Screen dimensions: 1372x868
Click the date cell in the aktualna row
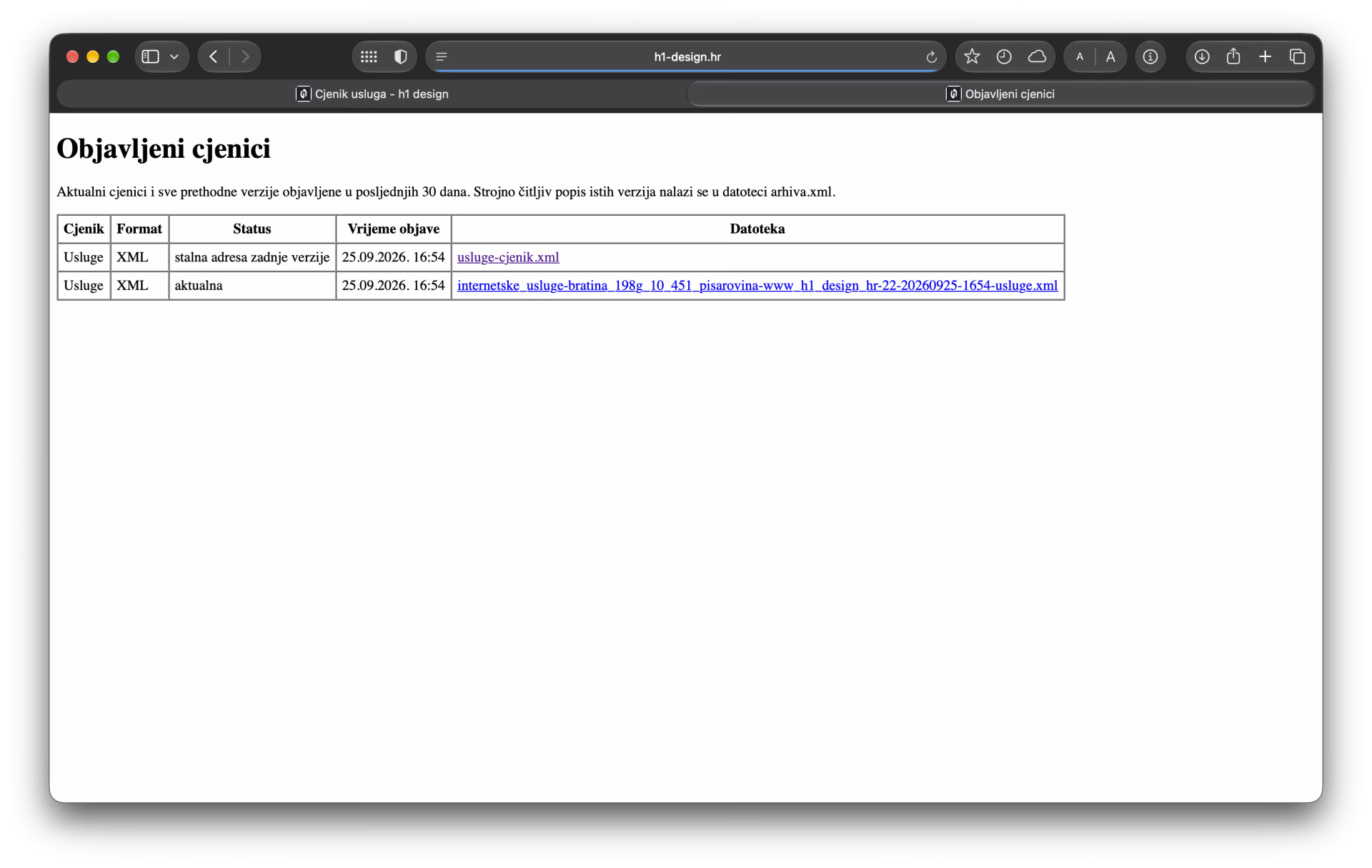coord(393,285)
